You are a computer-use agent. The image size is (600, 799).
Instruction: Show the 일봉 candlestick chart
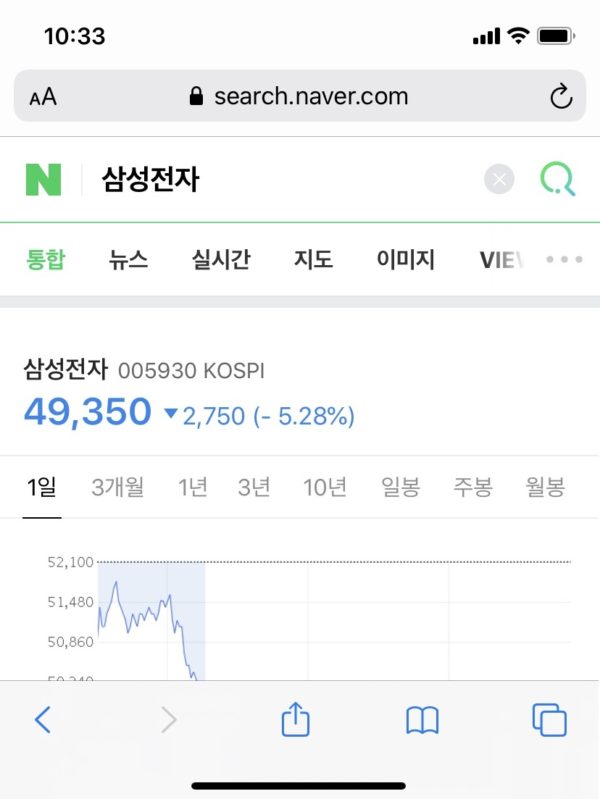(400, 488)
